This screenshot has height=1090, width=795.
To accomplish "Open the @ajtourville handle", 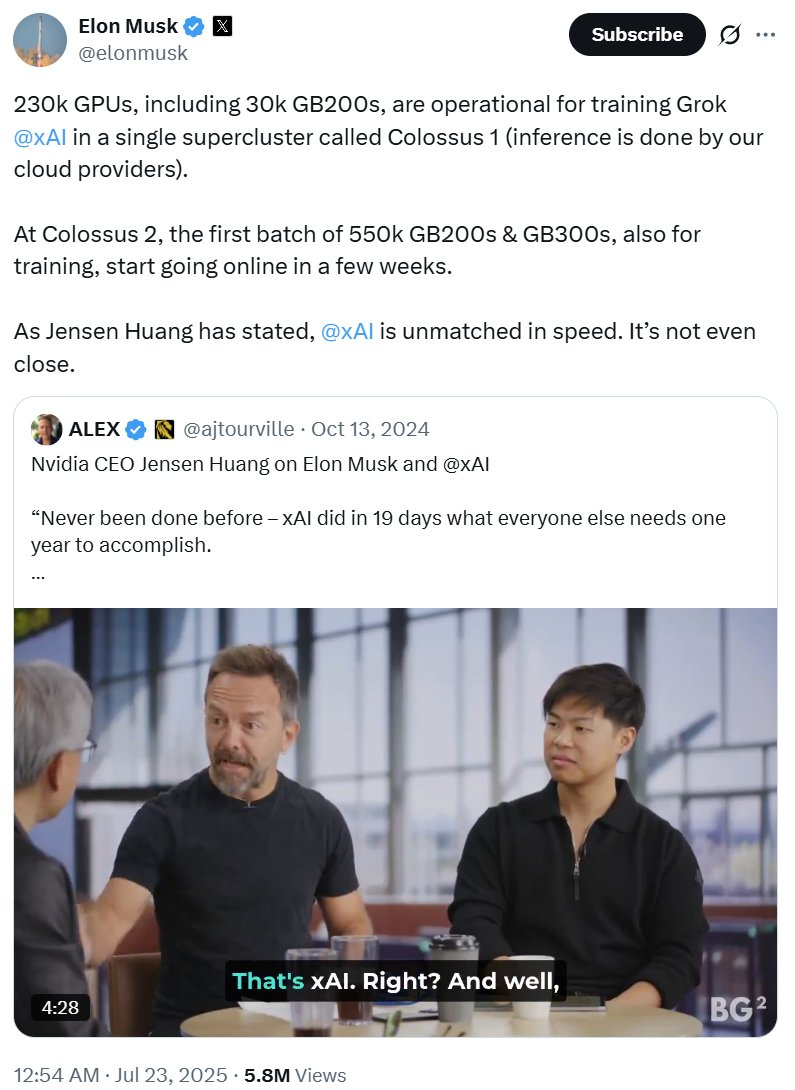I will [238, 430].
